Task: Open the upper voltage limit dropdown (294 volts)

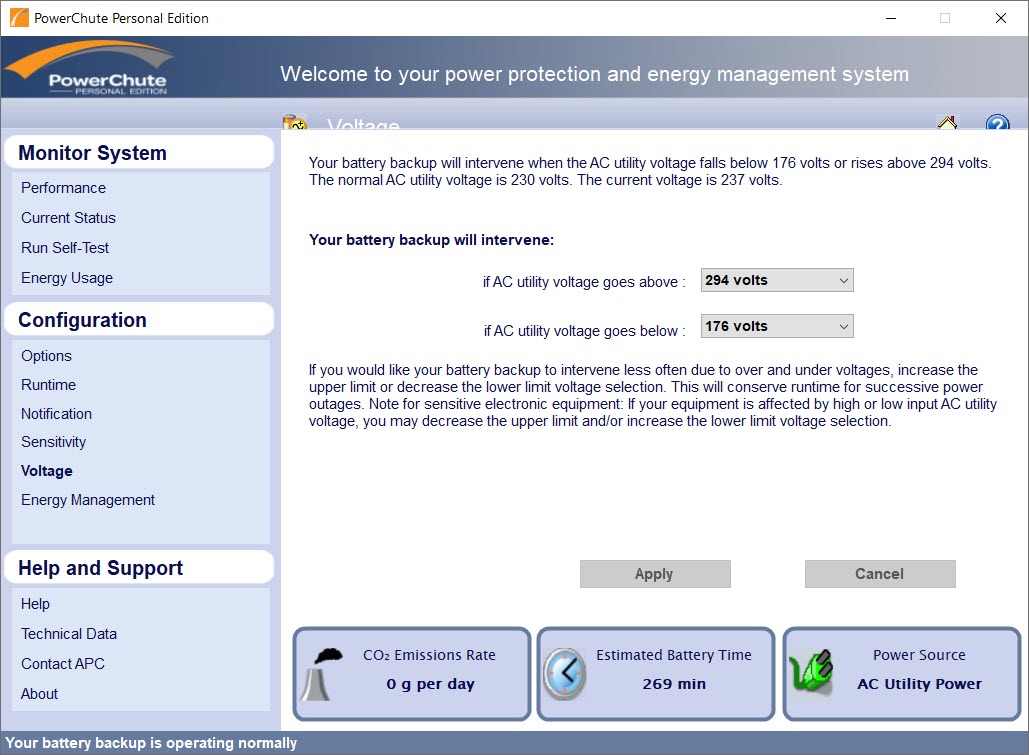Action: [777, 280]
